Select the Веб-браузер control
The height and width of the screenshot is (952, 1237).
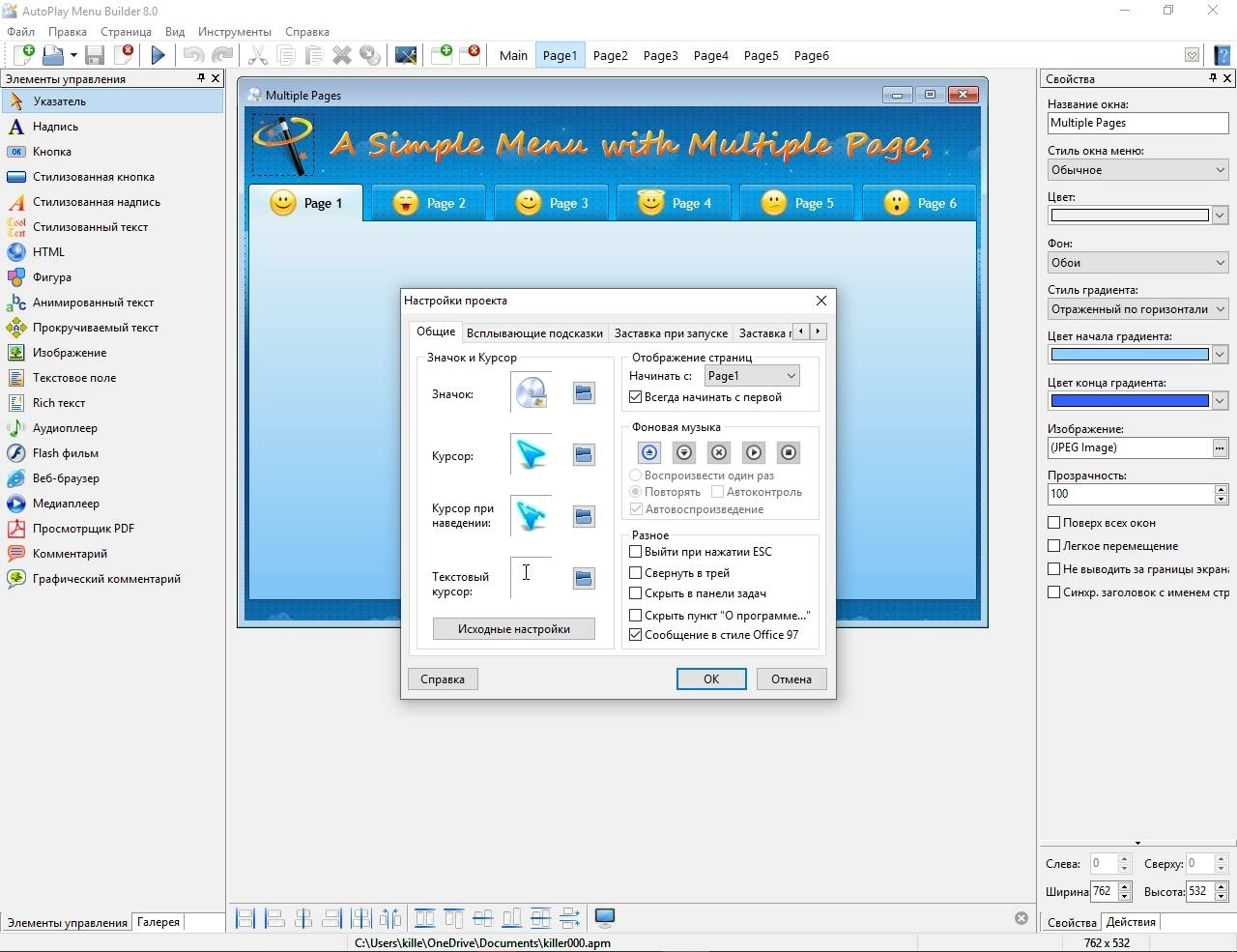(x=112, y=477)
